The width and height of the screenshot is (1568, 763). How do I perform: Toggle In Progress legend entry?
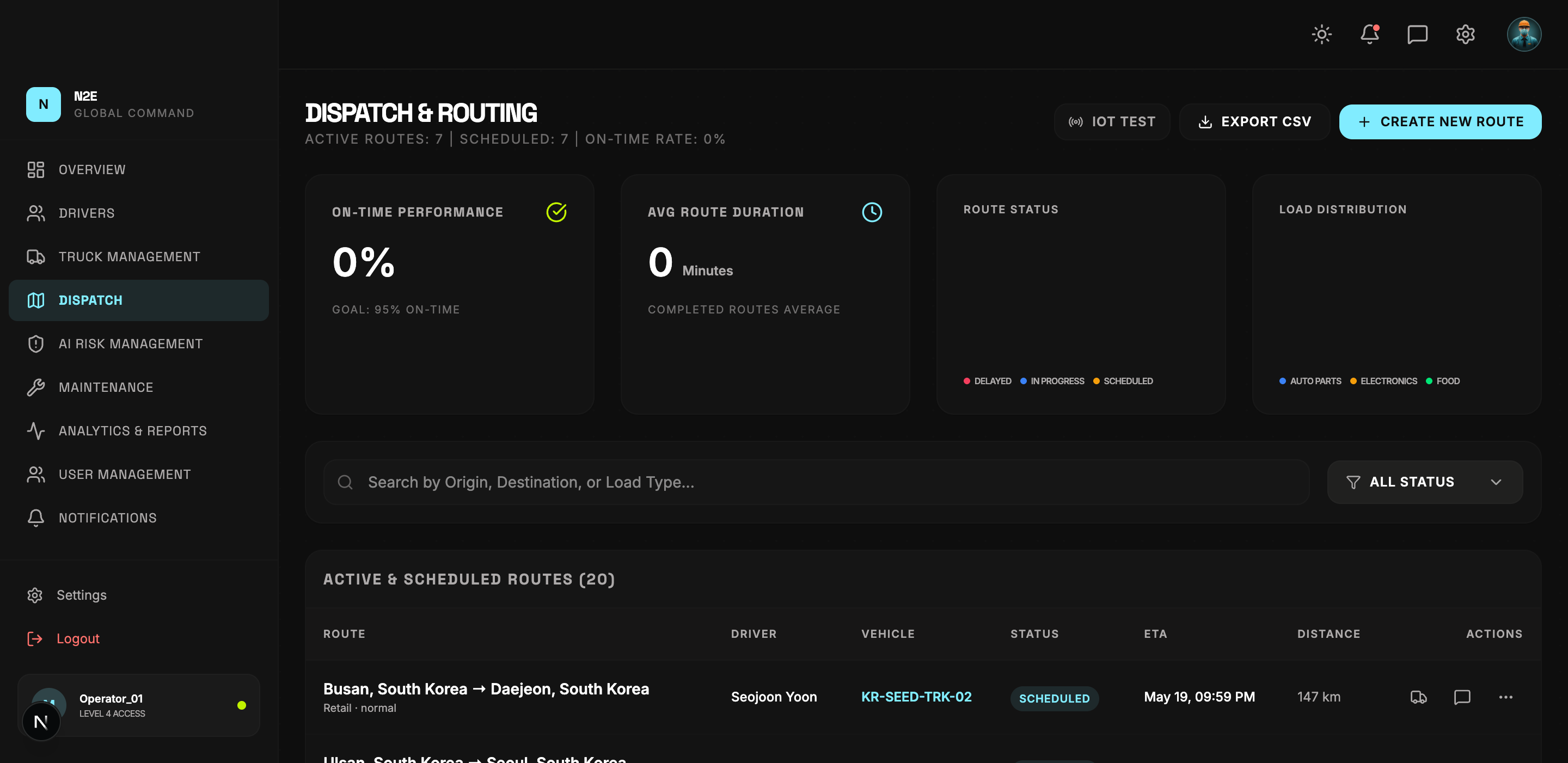click(x=1052, y=381)
